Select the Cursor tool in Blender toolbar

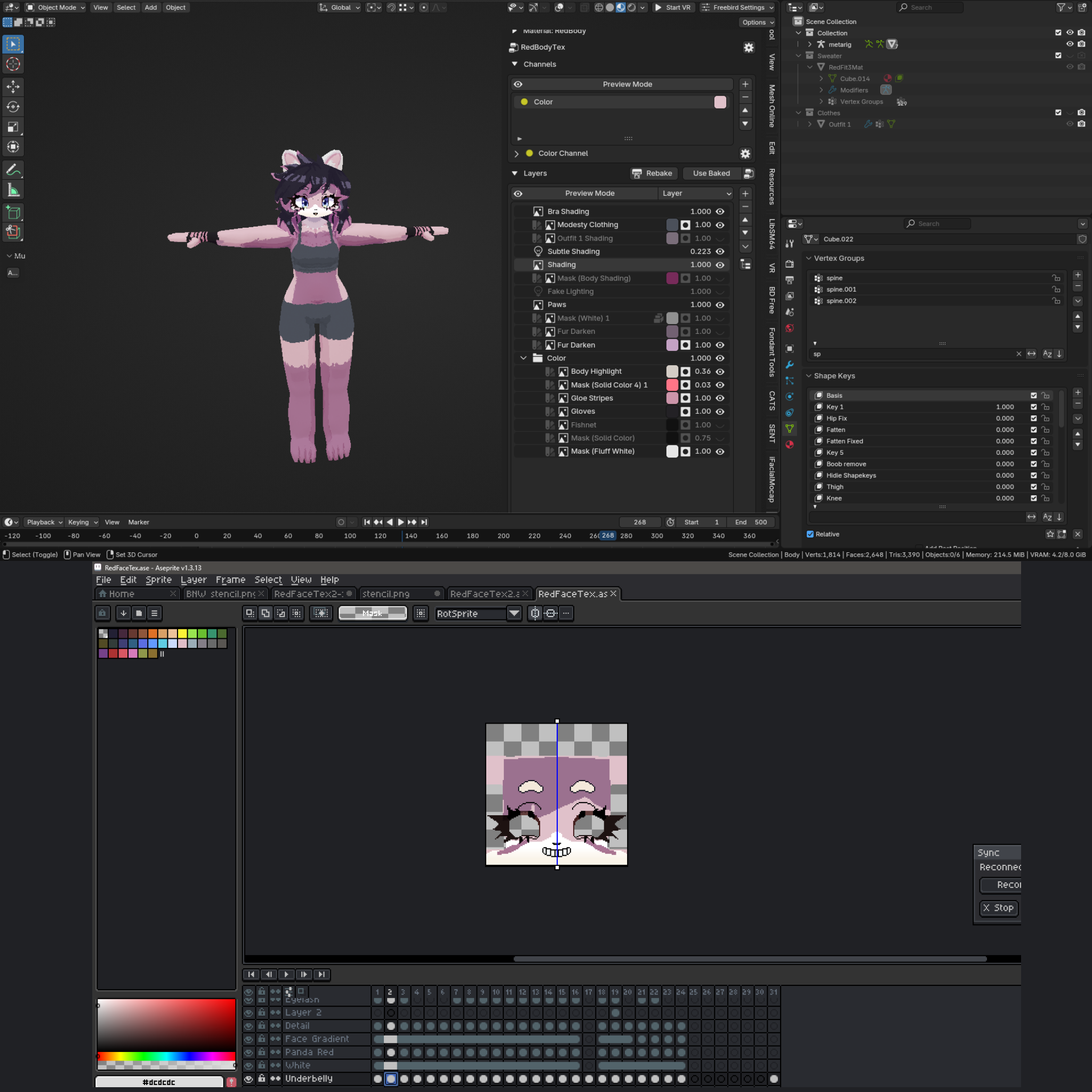coord(13,64)
